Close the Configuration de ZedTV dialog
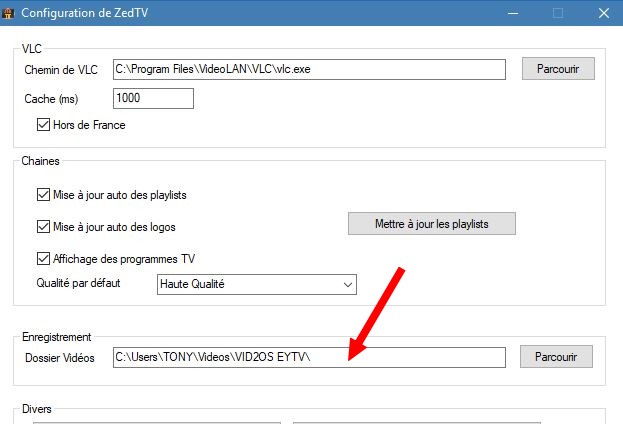This screenshot has height=424, width=623. [x=603, y=13]
